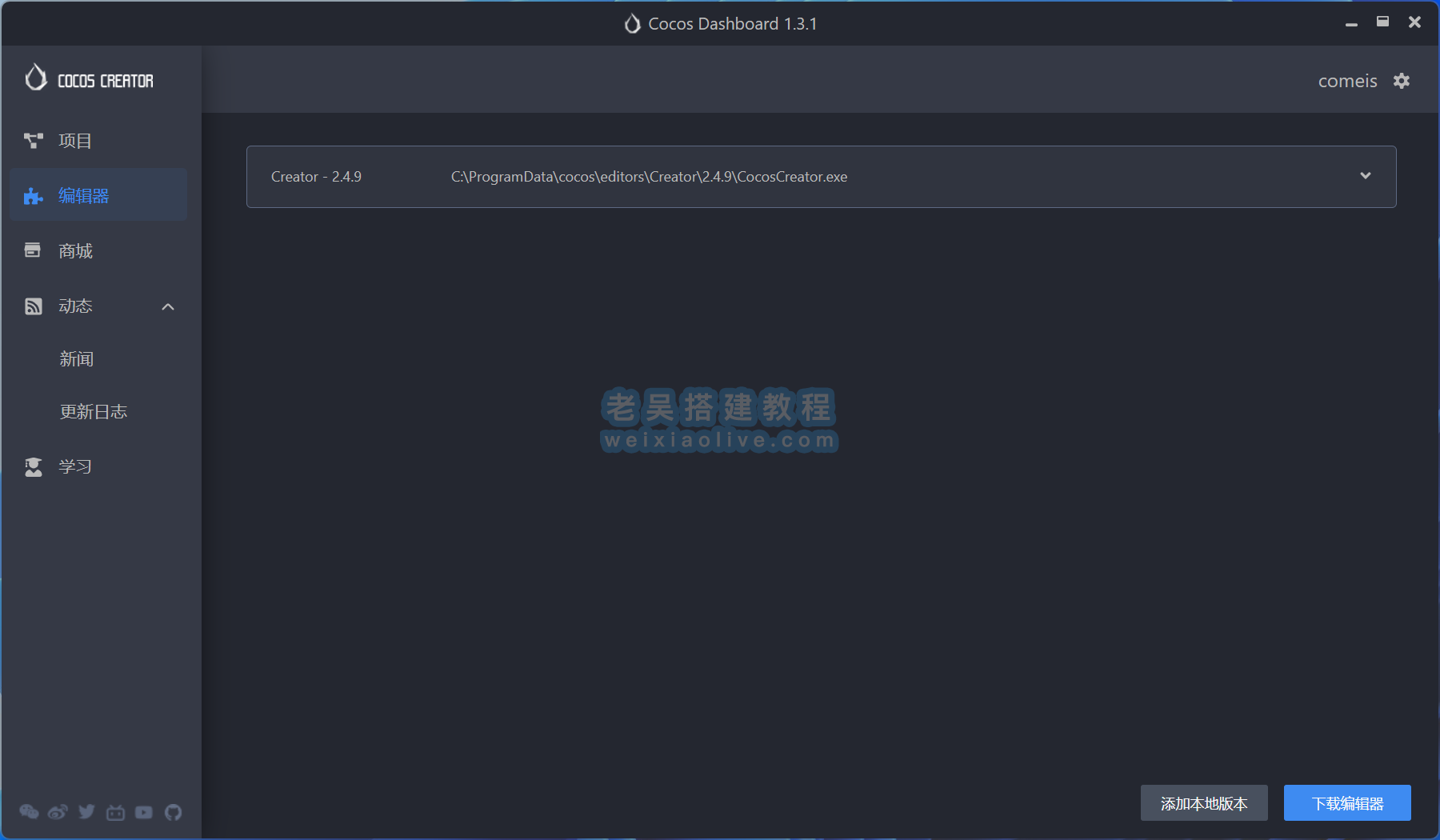
Task: Open the 学习 learning section
Action: pyautogui.click(x=75, y=466)
